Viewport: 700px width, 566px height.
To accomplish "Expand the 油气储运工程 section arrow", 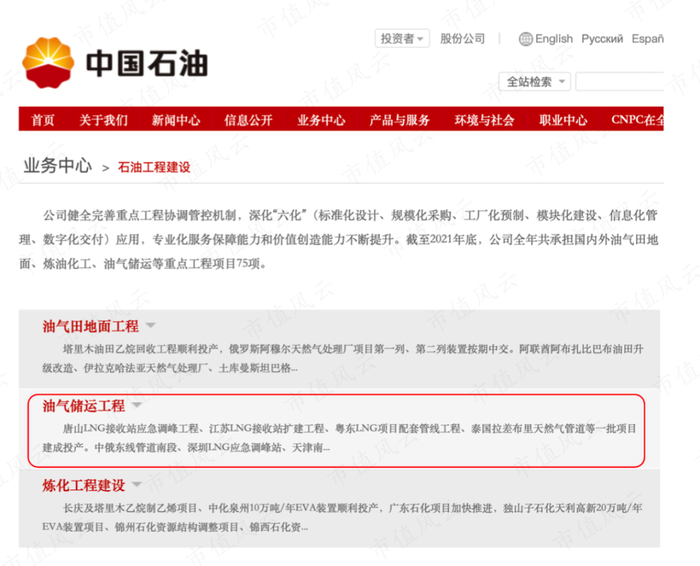I will (x=137, y=405).
